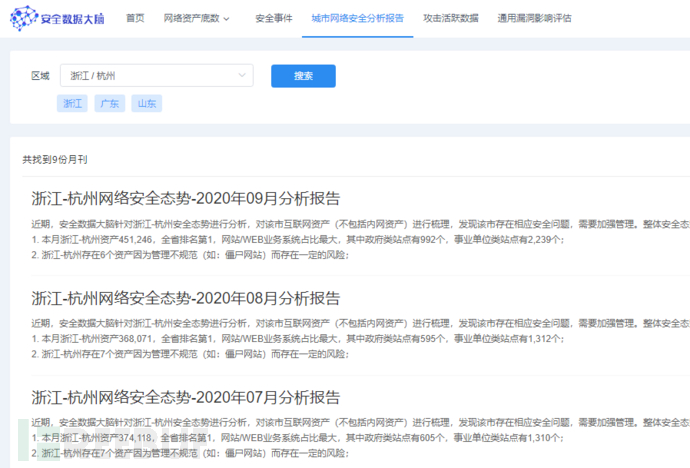Screen dimensions: 690x468
Task: Expand the chevron beside 网络资产底数
Action: pos(226,18)
